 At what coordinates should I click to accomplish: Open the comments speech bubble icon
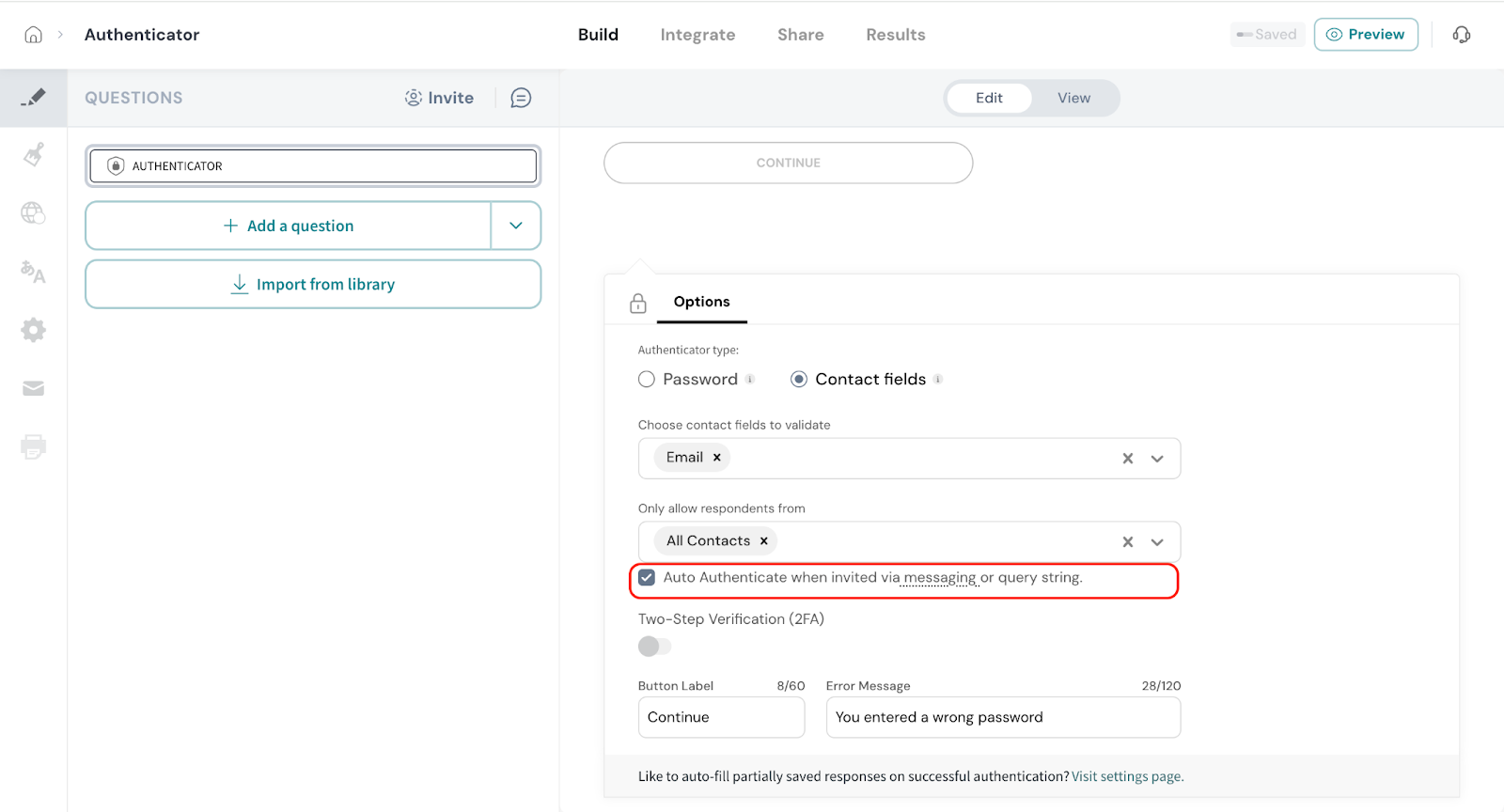521,98
